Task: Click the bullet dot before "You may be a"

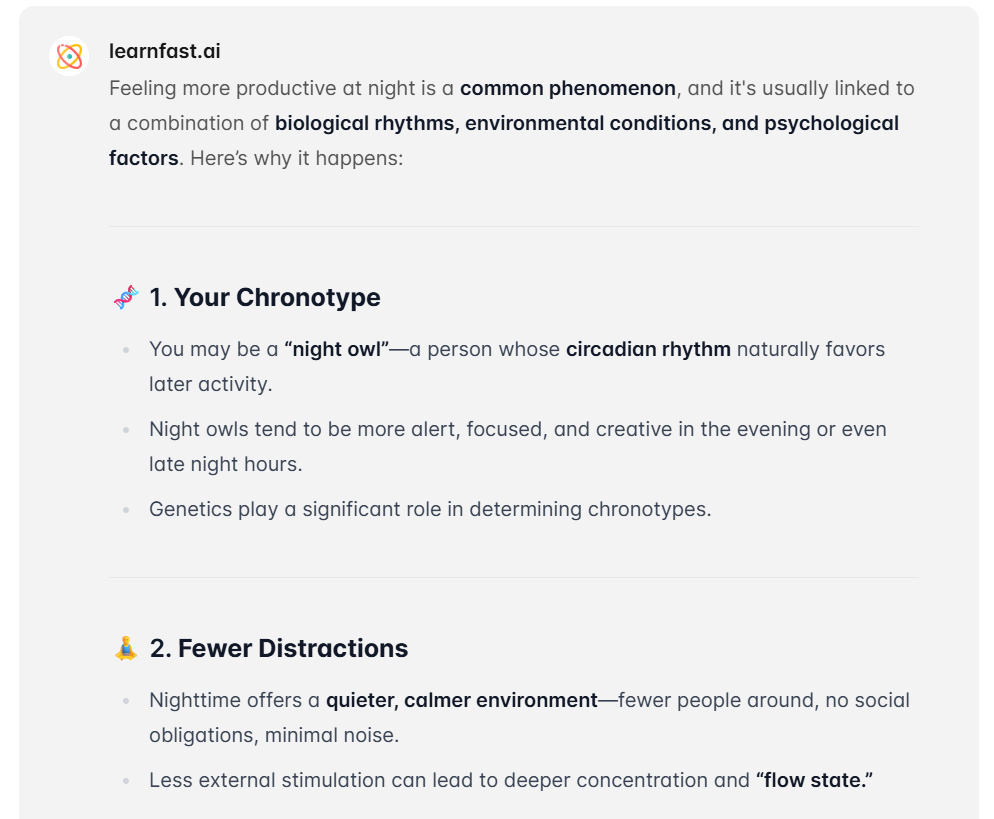Action: [x=126, y=350]
